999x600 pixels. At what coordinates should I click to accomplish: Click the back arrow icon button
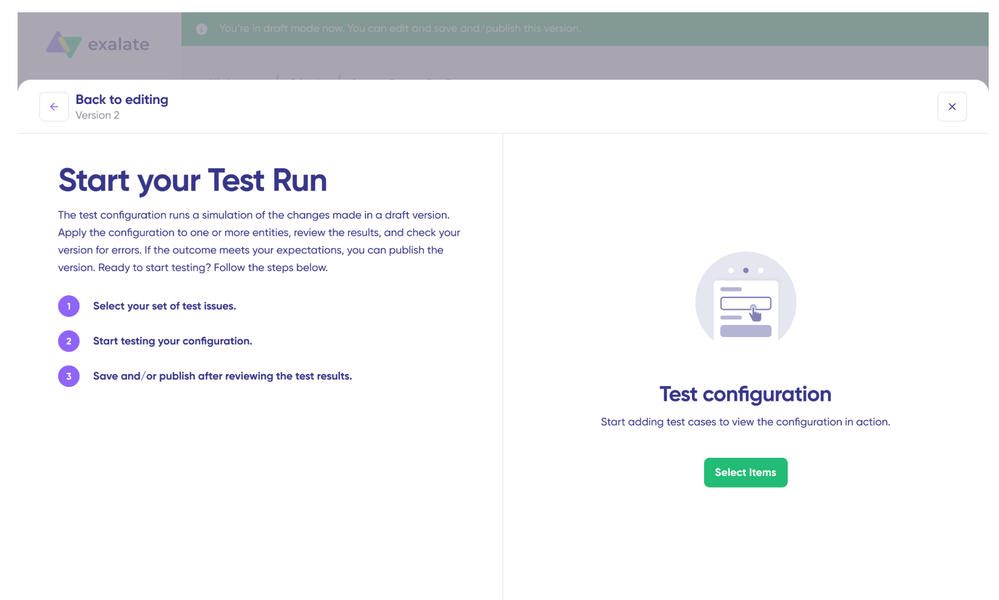click(x=54, y=106)
